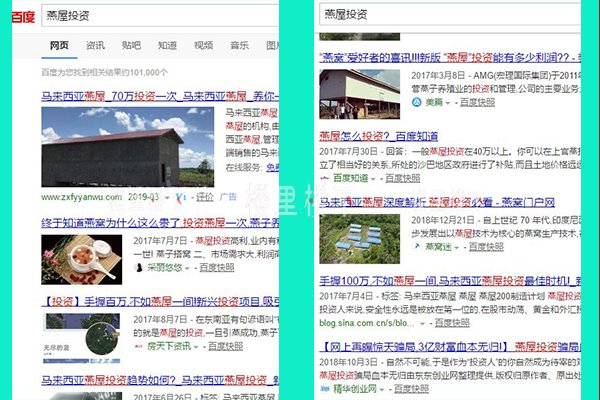Screen dimensions: 600x400
Task: Click the dark swiftlet house photo thumbnail
Action: 127,147
